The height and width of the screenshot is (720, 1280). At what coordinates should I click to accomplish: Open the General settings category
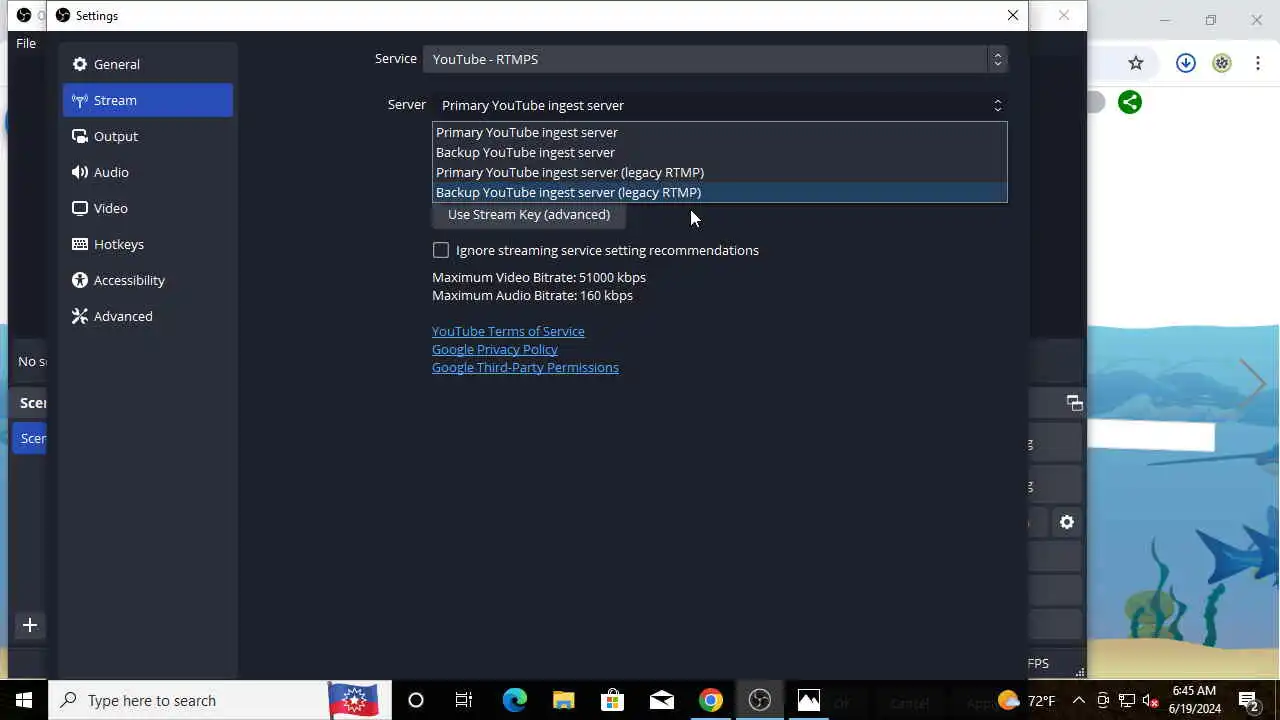coord(147,64)
